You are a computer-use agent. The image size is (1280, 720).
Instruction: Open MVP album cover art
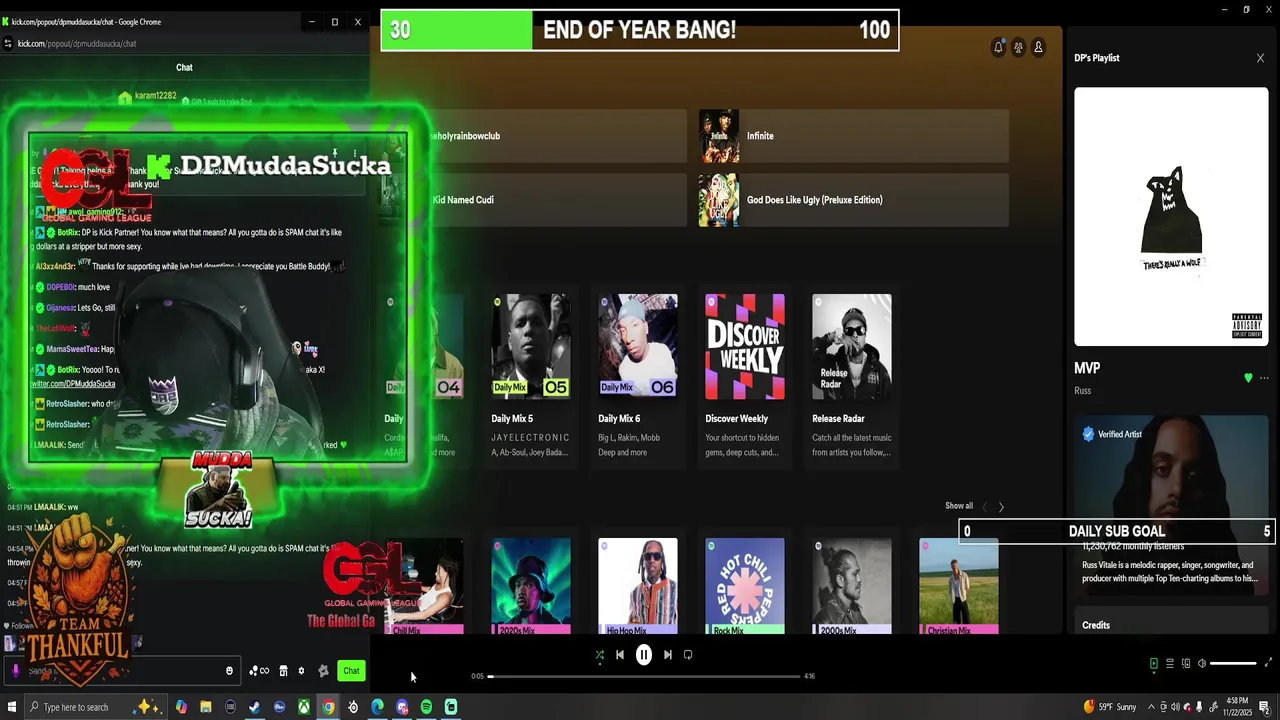1171,216
